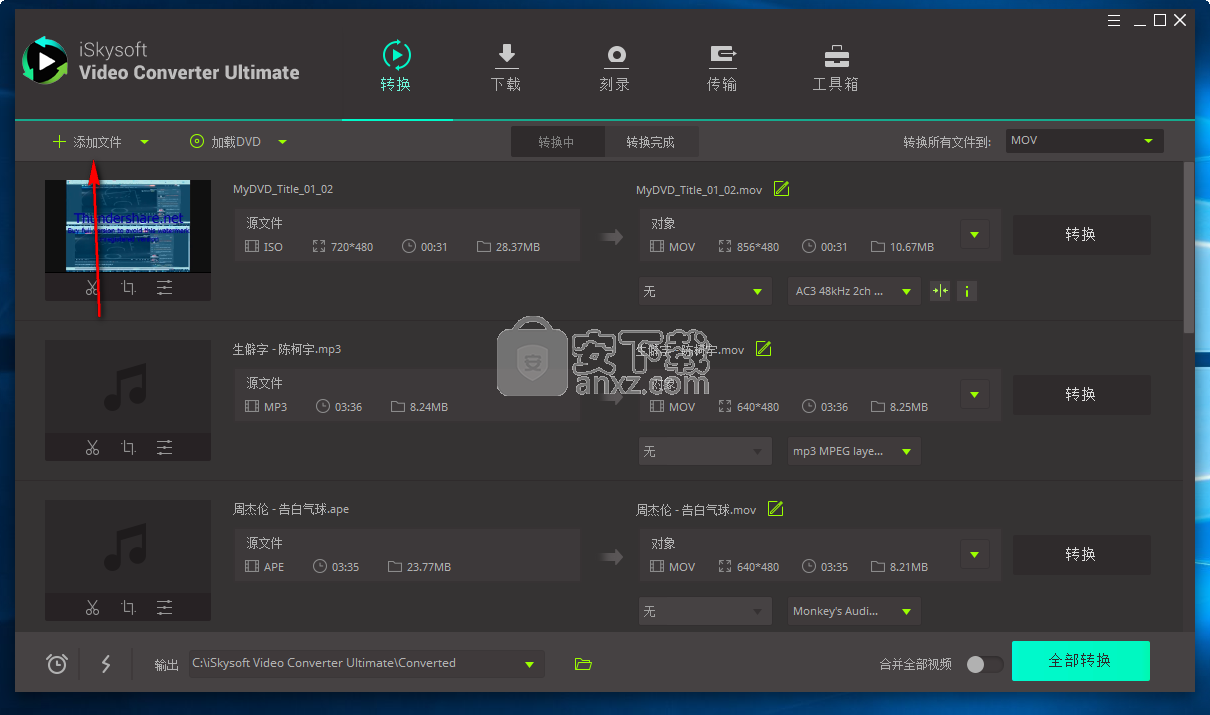Select the file name 周杰伦 - 告白气球.ape
The width and height of the screenshot is (1210, 715).
[x=291, y=509]
